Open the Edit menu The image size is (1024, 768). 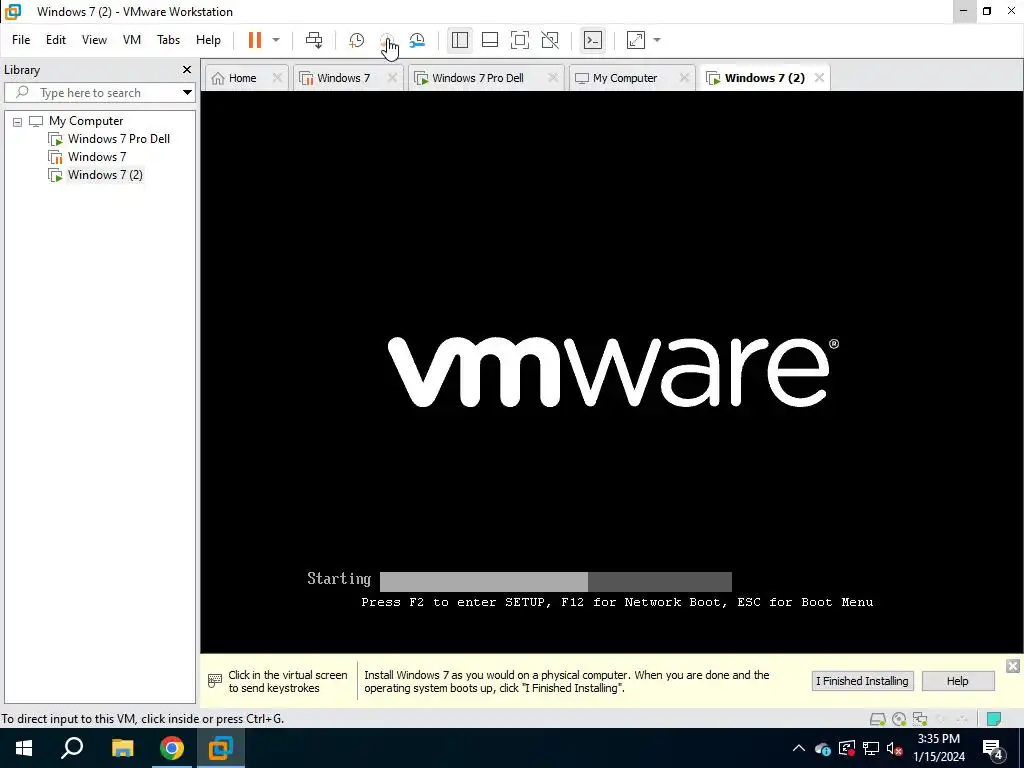[x=56, y=40]
